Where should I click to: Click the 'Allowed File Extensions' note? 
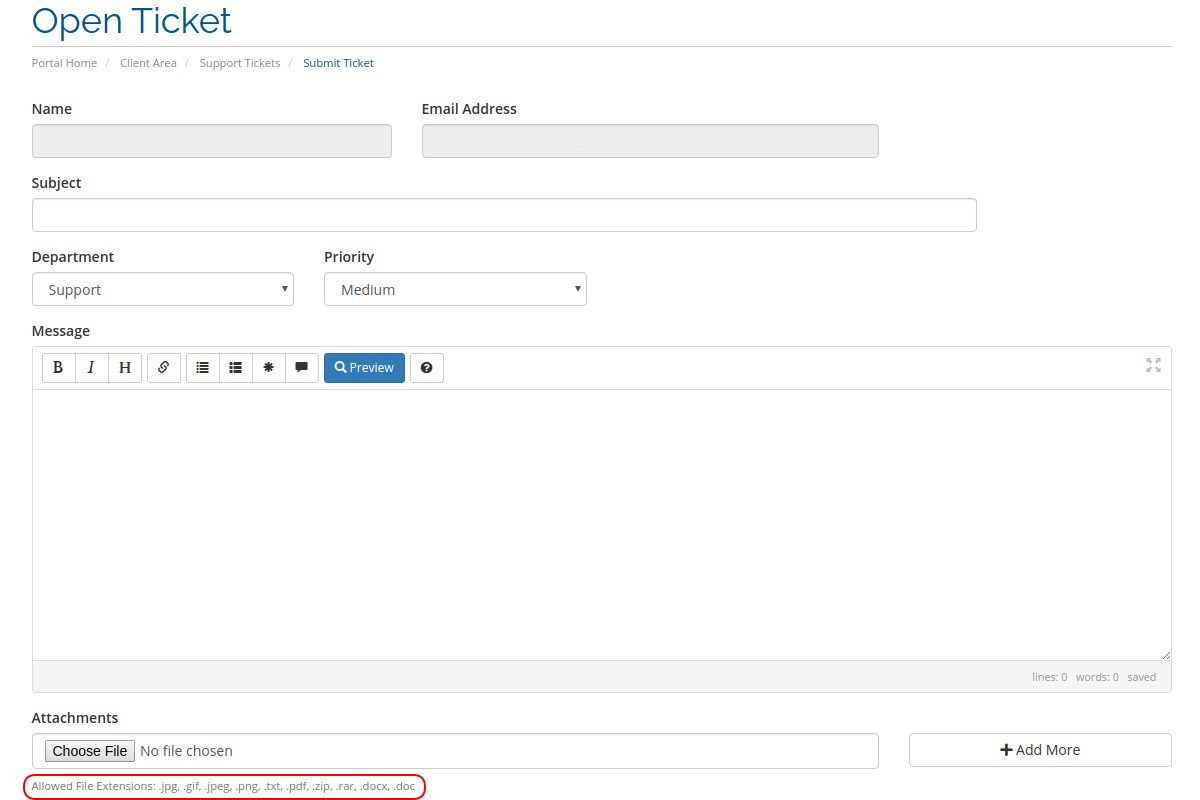click(x=223, y=786)
